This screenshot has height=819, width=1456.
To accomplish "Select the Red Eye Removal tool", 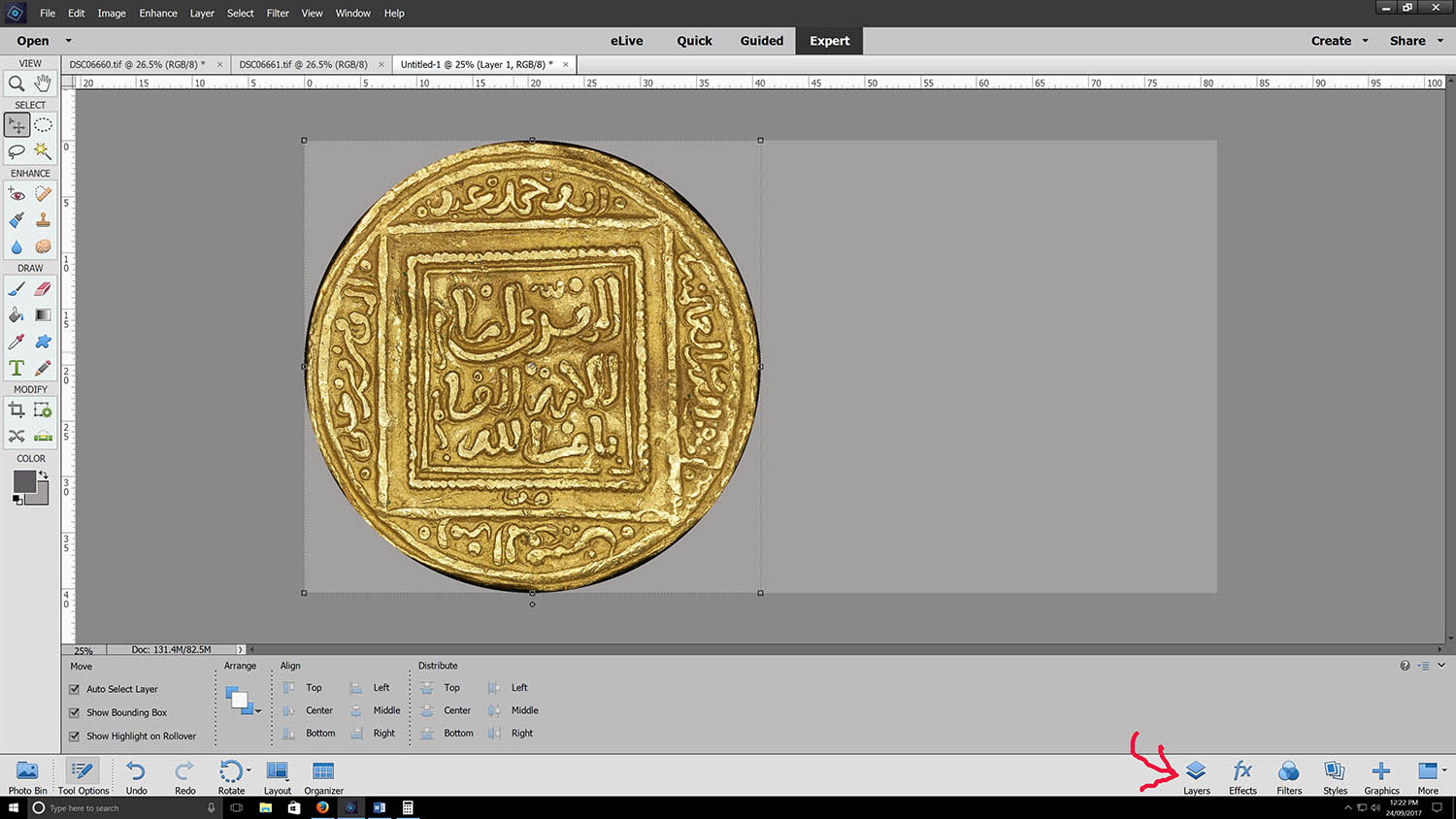I will [x=17, y=194].
